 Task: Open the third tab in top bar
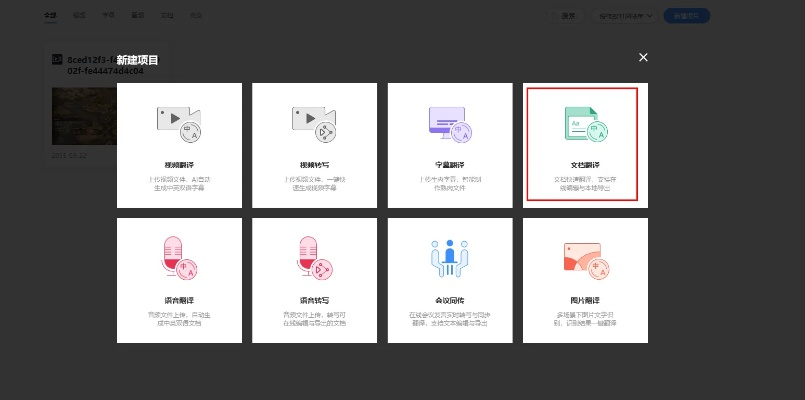click(108, 16)
